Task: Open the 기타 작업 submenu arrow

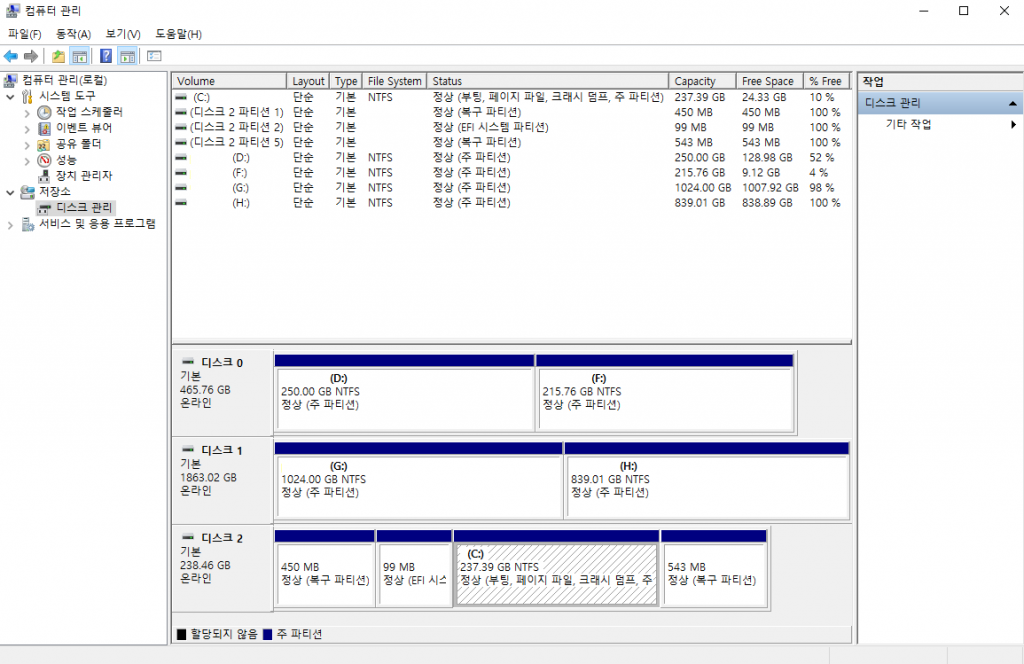Action: [1013, 124]
